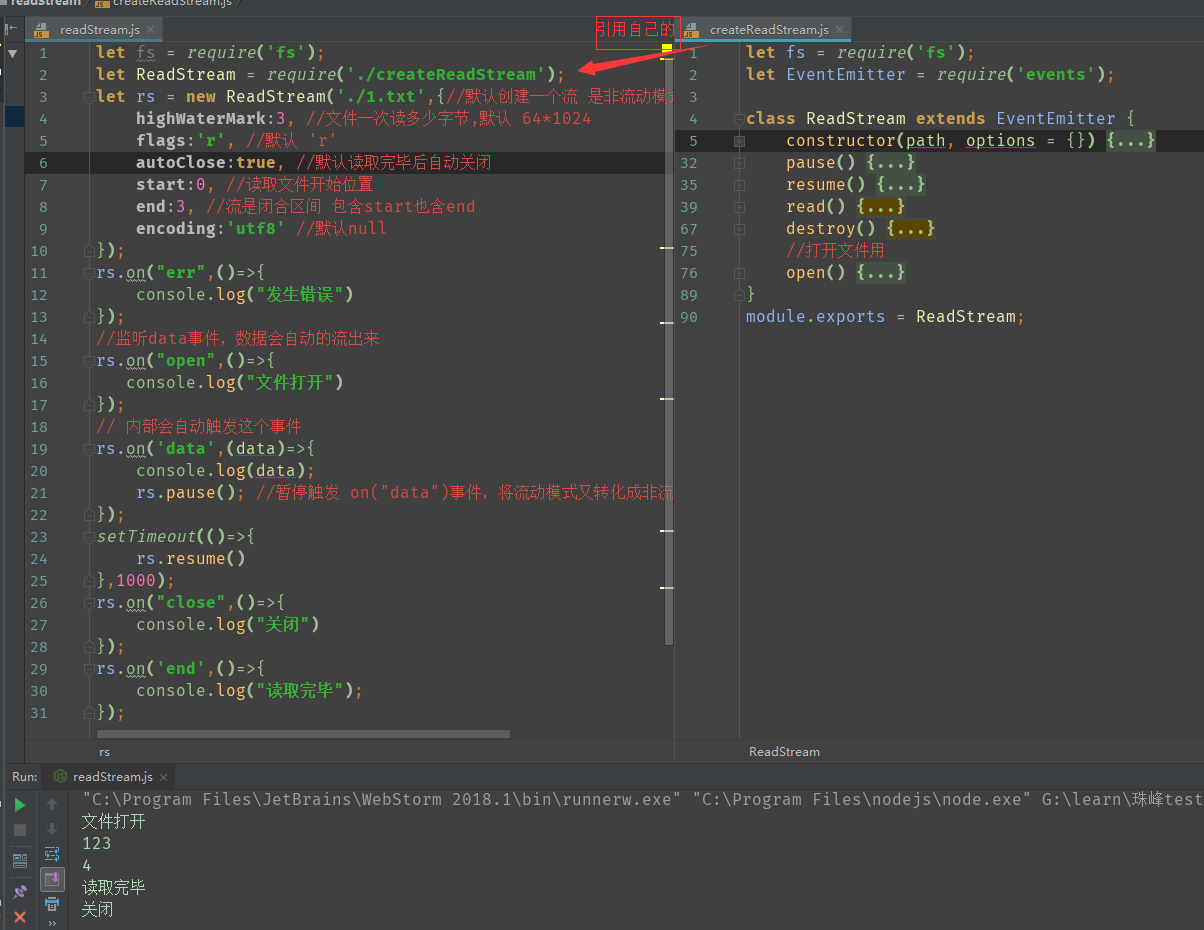Image resolution: width=1204 pixels, height=930 pixels.
Task: Click rs.resume() call on line 24
Action: pos(191,559)
